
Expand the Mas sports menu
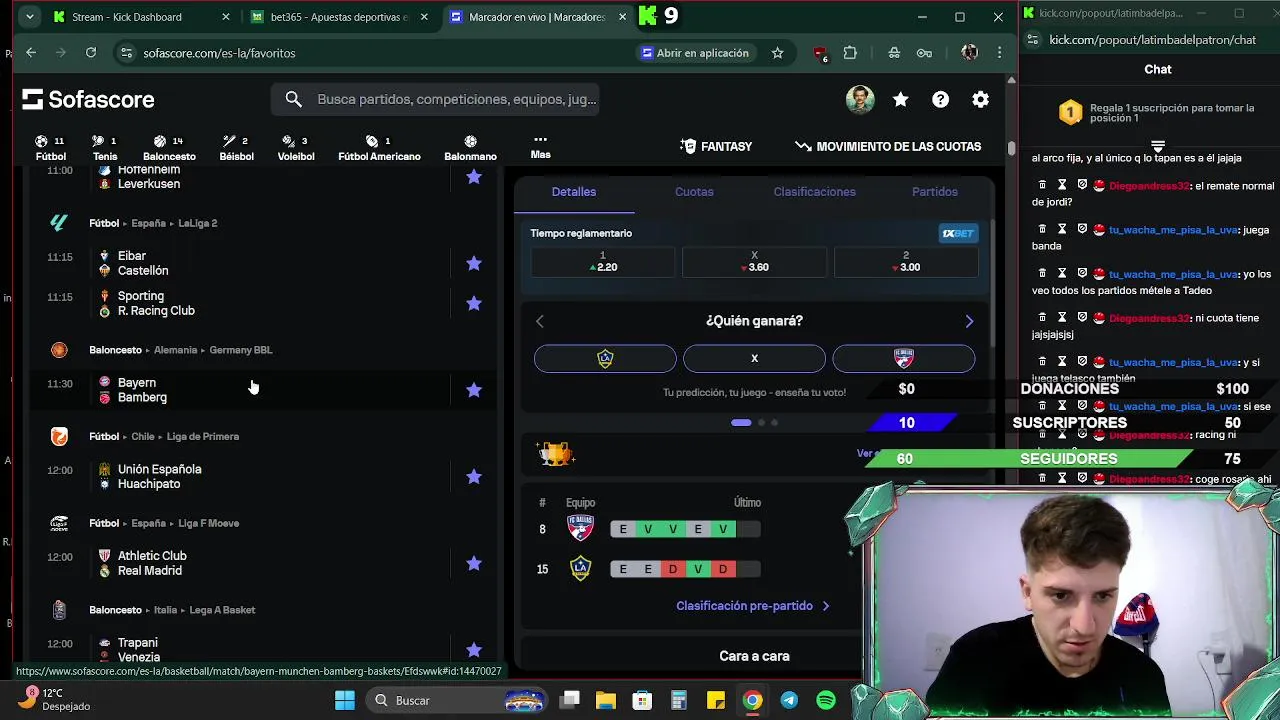[x=540, y=147]
